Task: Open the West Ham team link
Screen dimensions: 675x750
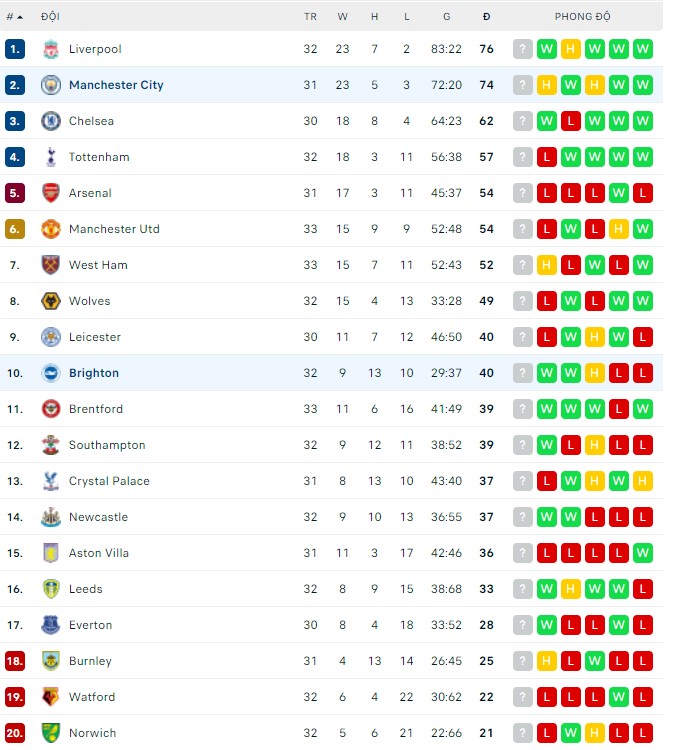Action: (98, 265)
